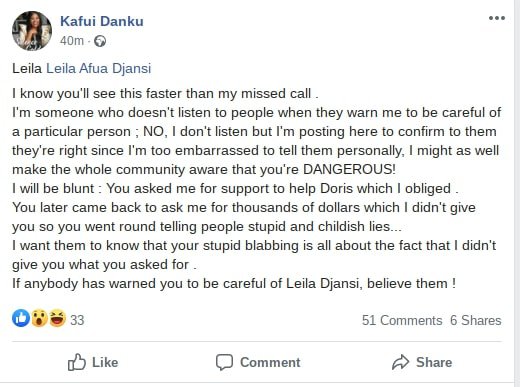Click the DANGEROUS line of post text
Image resolution: width=520 pixels, height=387 pixels.
204,170
